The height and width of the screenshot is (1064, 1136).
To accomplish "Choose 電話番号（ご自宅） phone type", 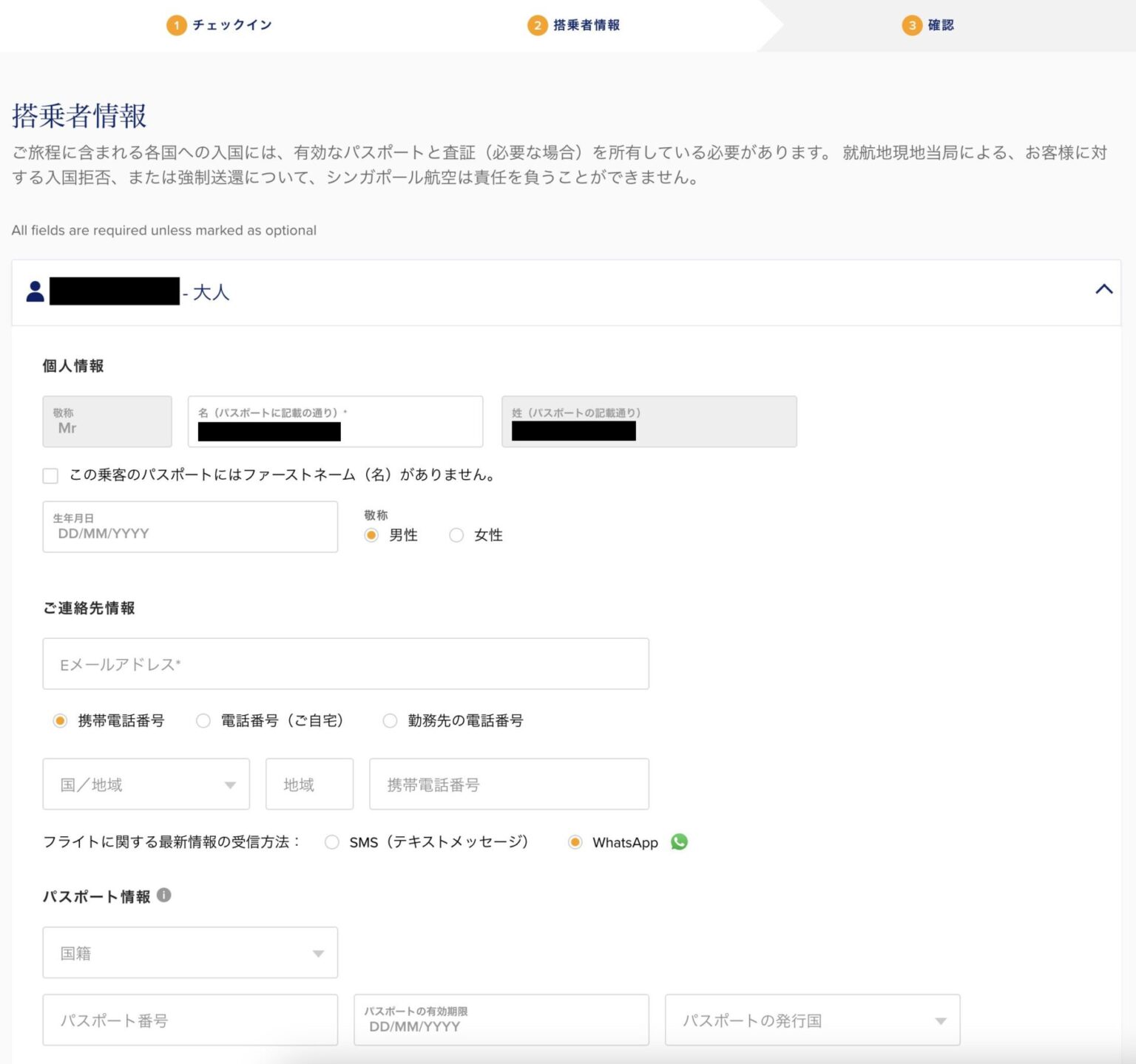I will coord(203,721).
